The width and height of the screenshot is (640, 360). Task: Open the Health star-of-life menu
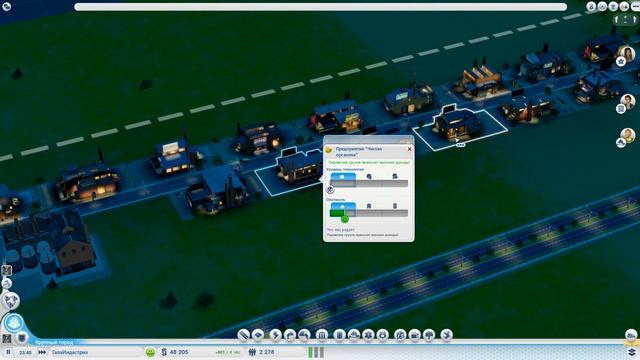[x=368, y=335]
